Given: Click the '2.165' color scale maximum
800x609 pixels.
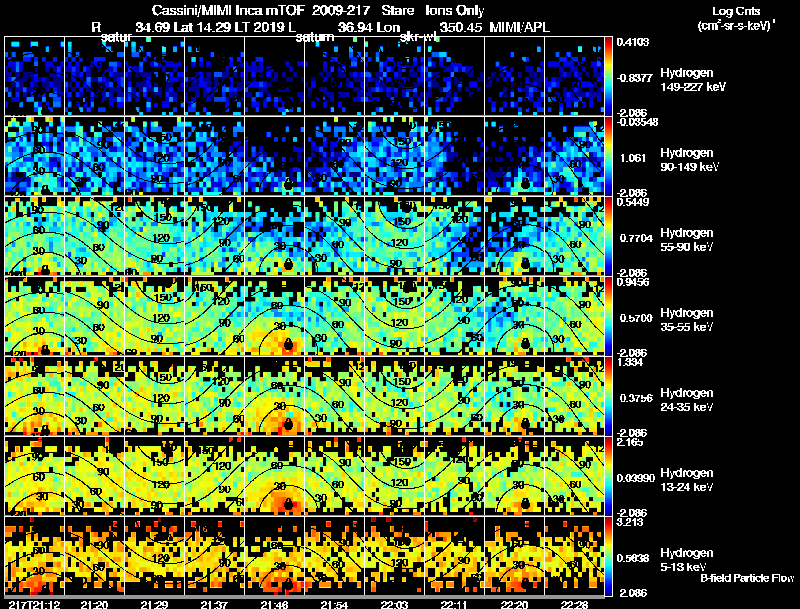Looking at the screenshot, I should click(630, 442).
